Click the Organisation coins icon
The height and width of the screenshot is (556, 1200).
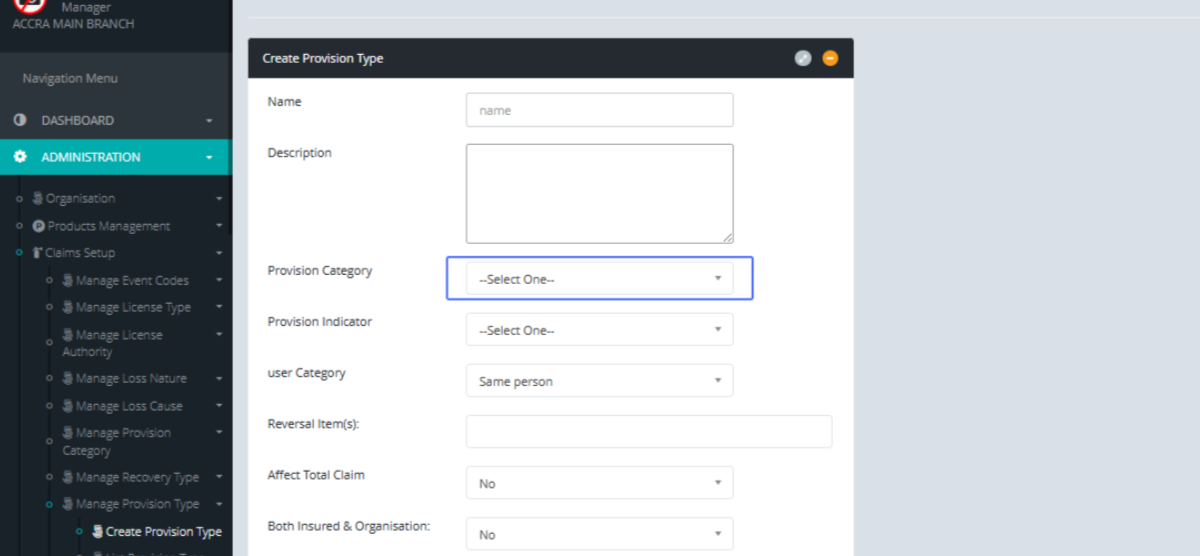(x=38, y=199)
